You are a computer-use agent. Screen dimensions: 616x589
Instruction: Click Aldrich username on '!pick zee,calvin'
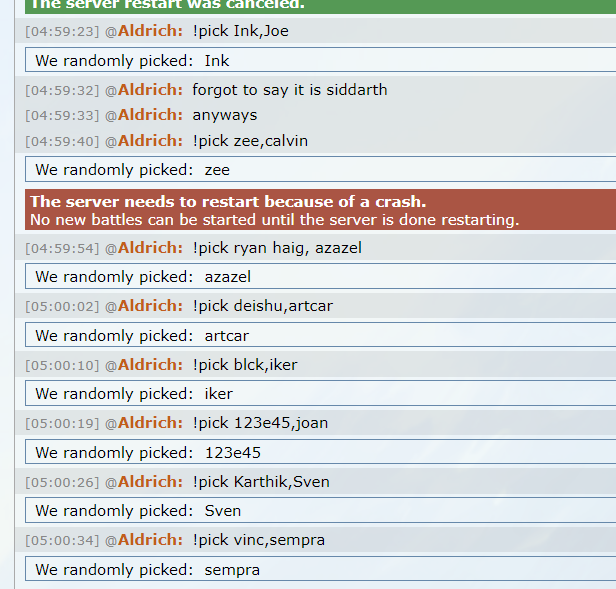tap(150, 140)
